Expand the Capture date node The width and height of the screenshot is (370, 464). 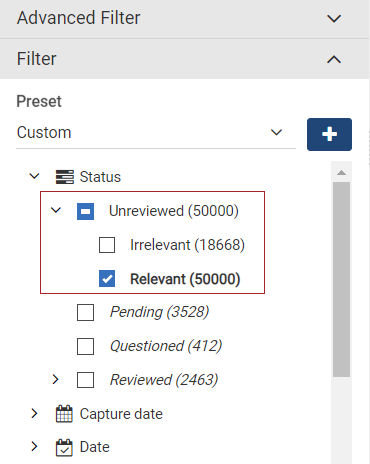click(34, 413)
